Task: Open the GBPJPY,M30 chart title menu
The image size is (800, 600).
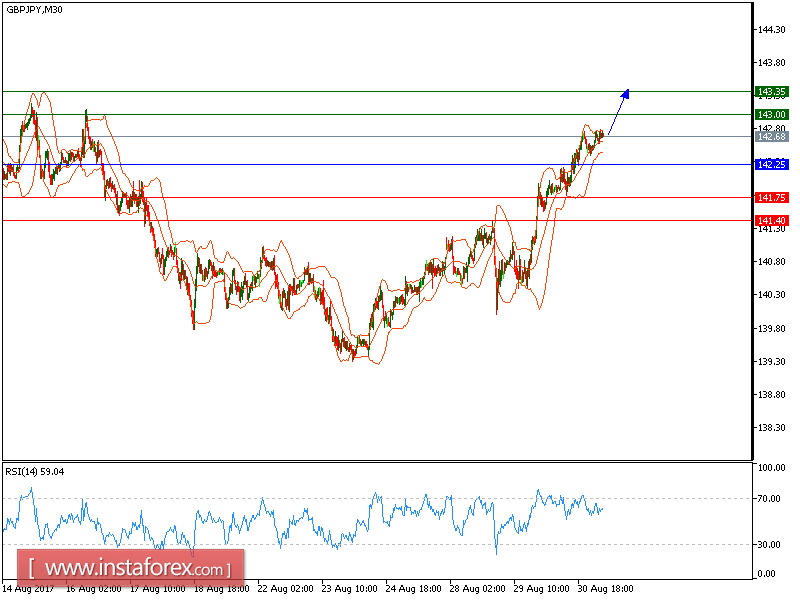Action: coord(35,12)
